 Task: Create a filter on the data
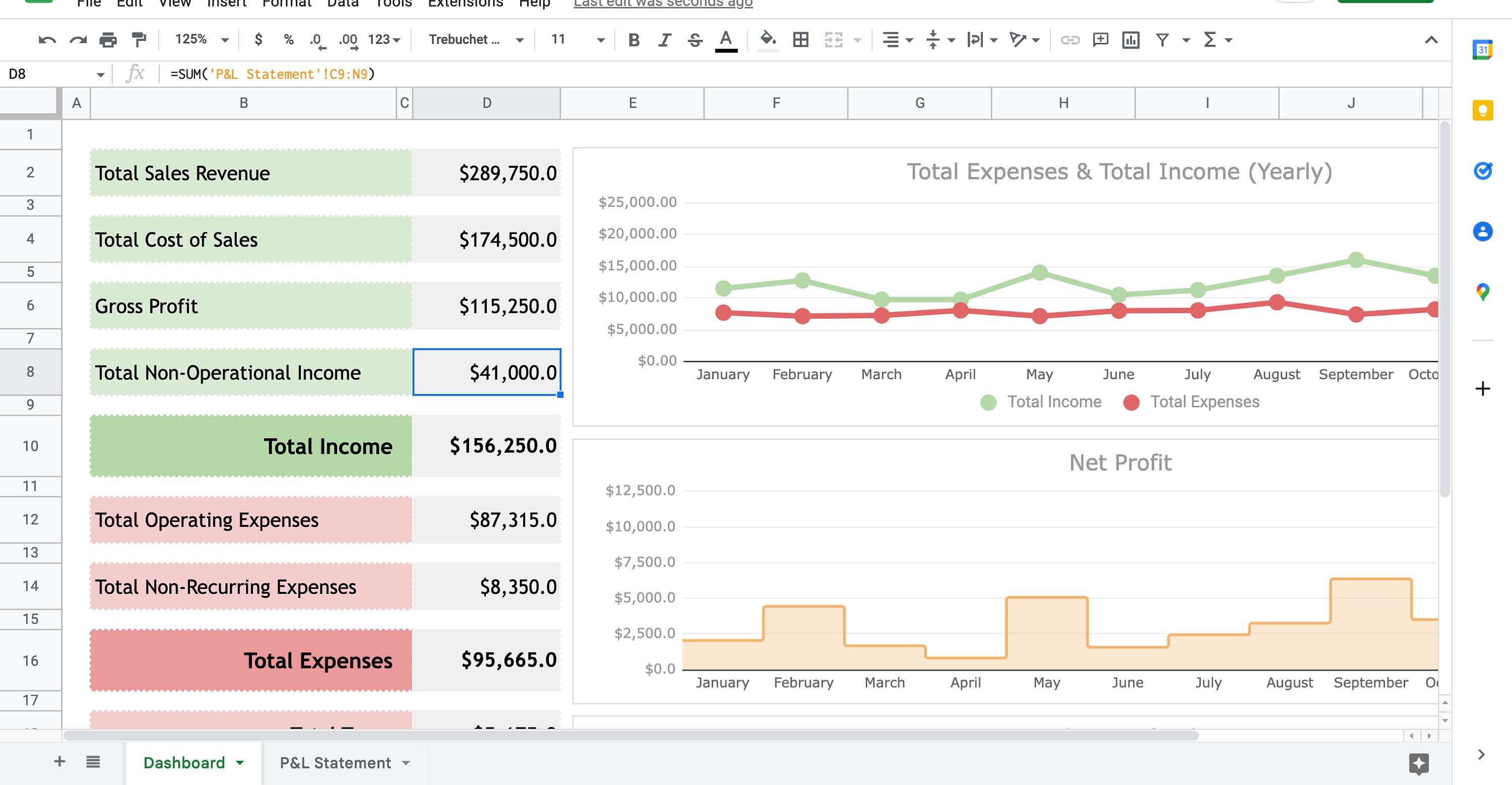pyautogui.click(x=1162, y=39)
